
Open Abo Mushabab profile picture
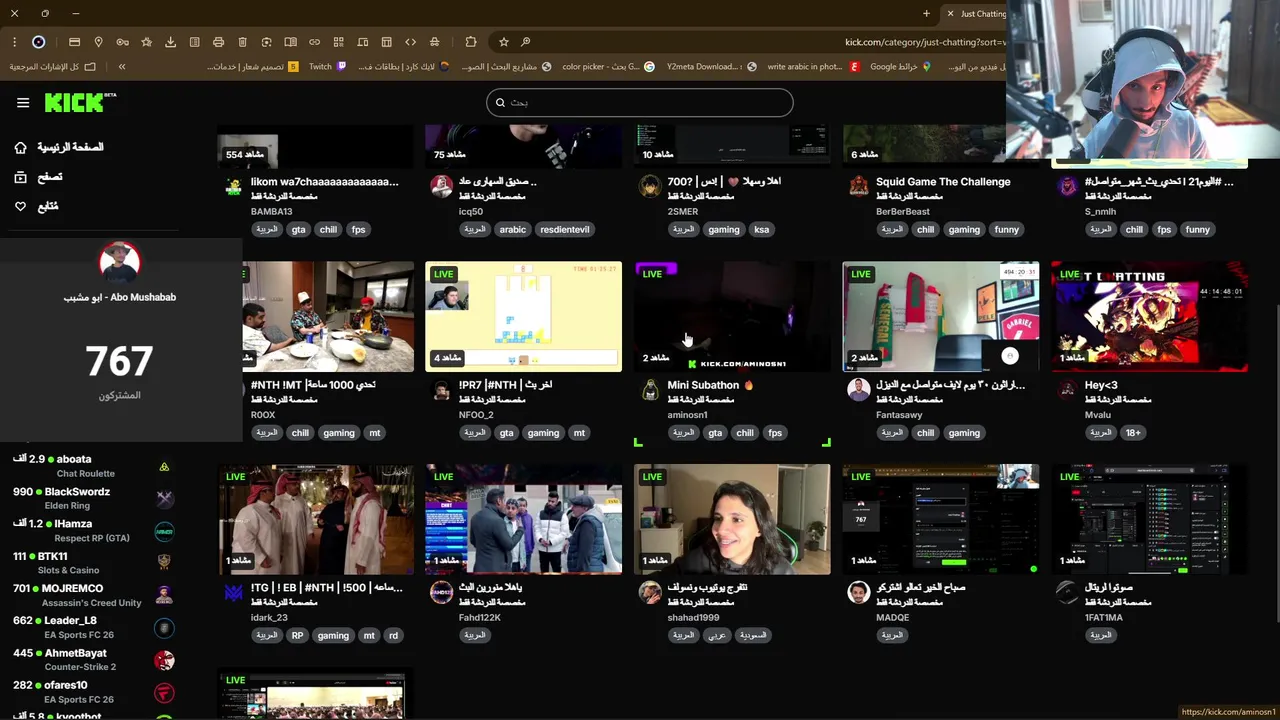tap(120, 263)
